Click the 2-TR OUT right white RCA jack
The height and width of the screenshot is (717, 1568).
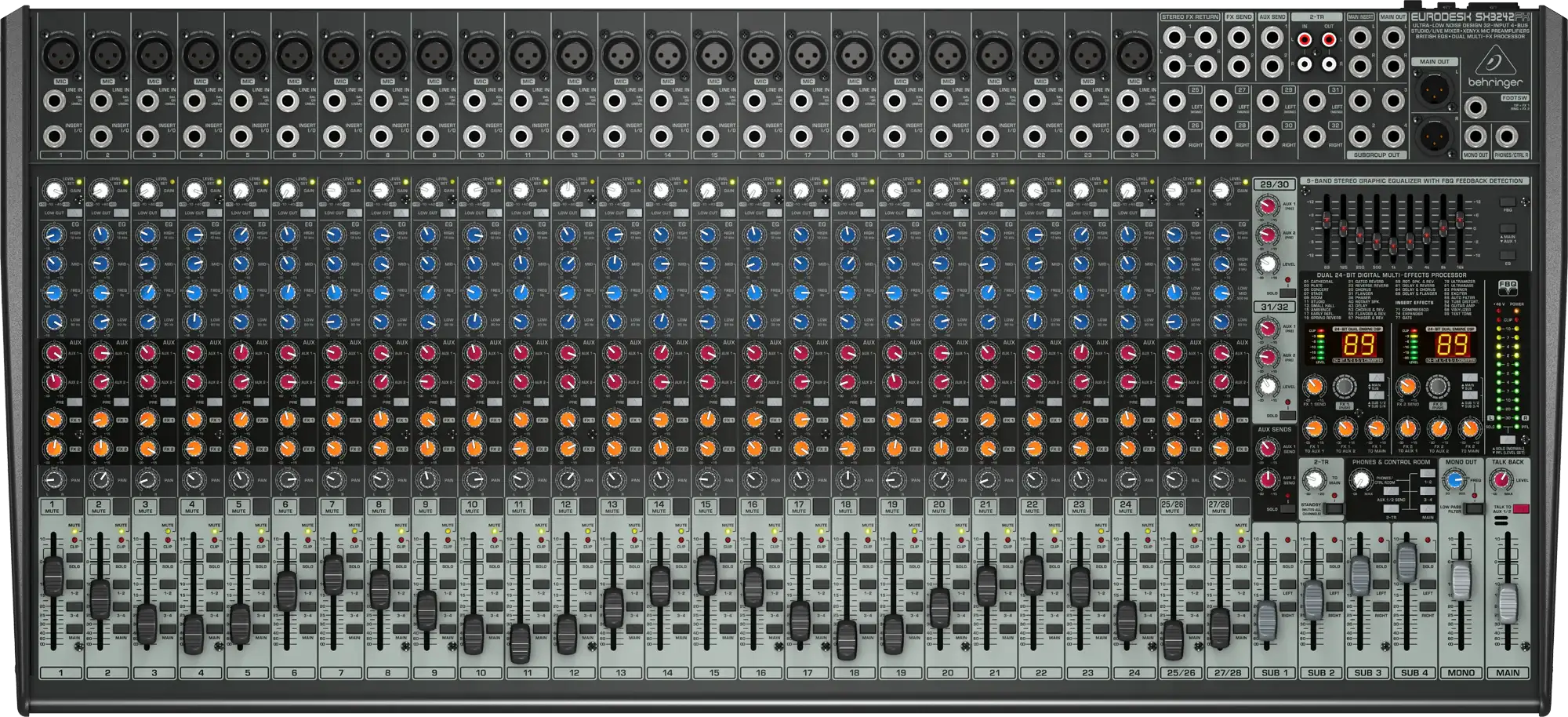click(x=1329, y=64)
